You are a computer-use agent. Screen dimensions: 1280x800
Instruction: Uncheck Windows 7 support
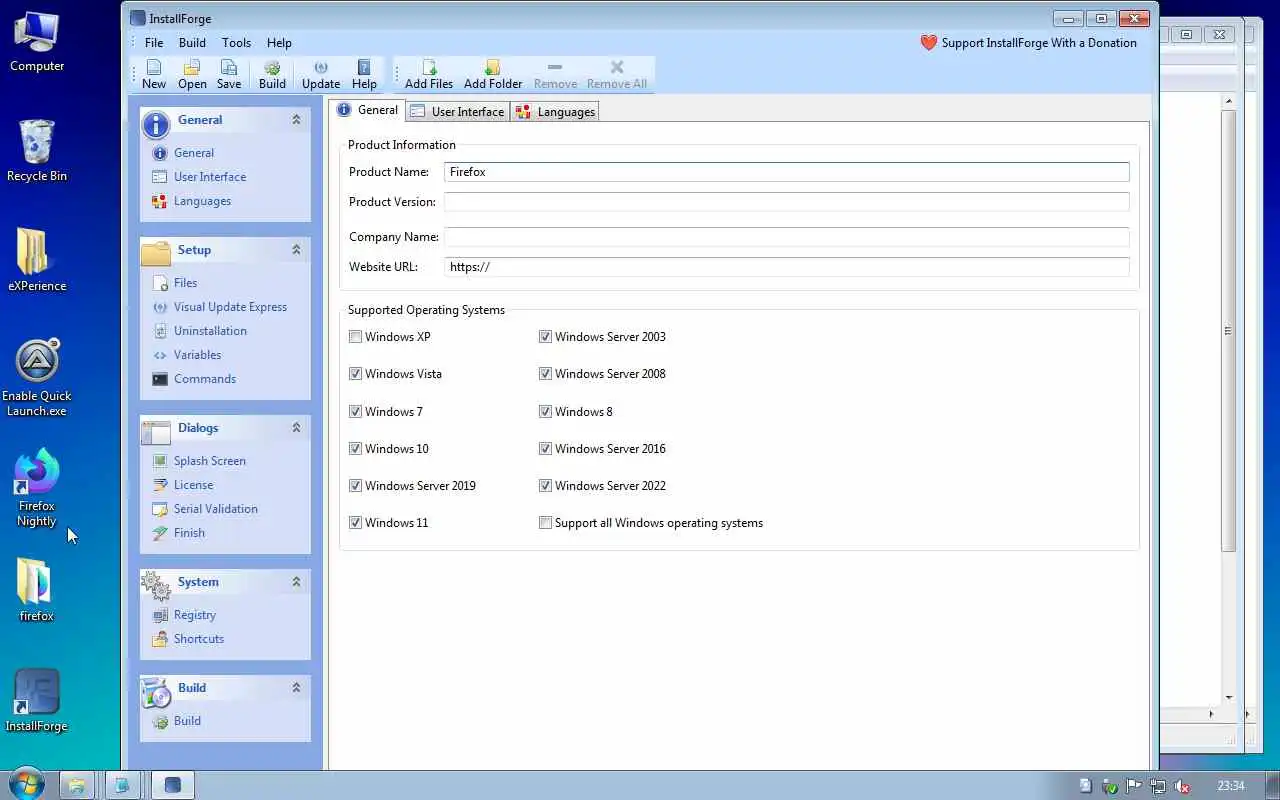(x=355, y=412)
